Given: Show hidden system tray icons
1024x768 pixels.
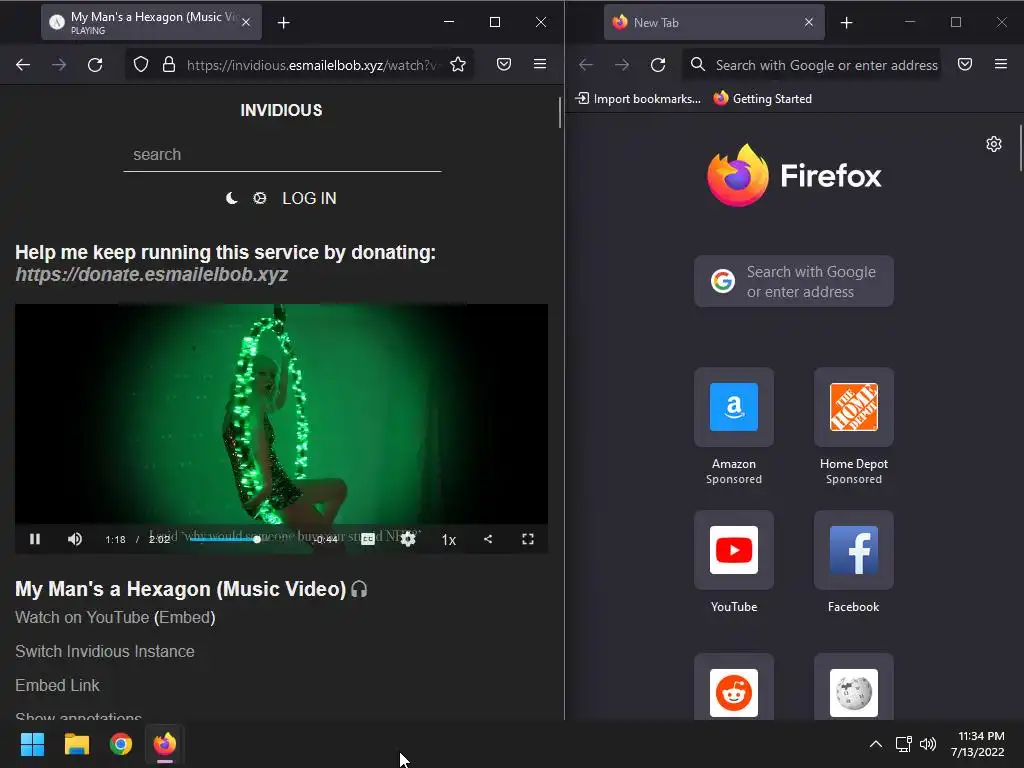Looking at the screenshot, I should click(x=876, y=744).
